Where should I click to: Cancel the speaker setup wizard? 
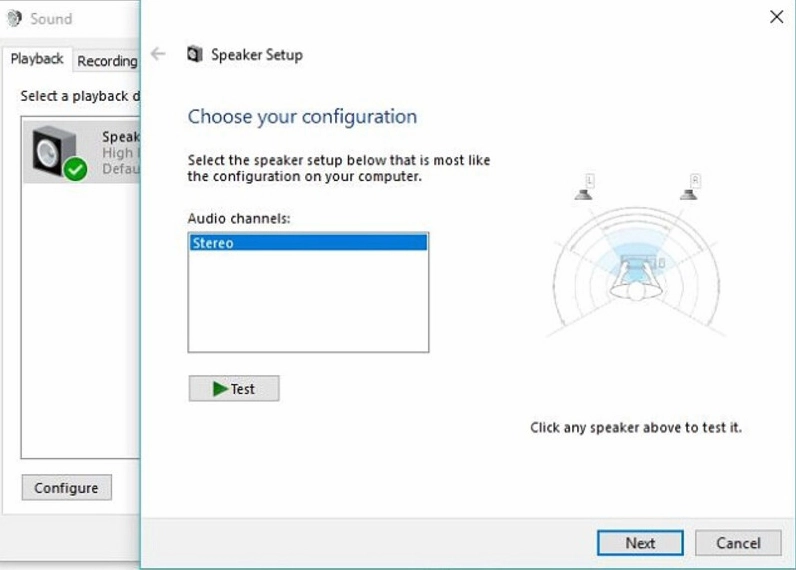click(739, 543)
